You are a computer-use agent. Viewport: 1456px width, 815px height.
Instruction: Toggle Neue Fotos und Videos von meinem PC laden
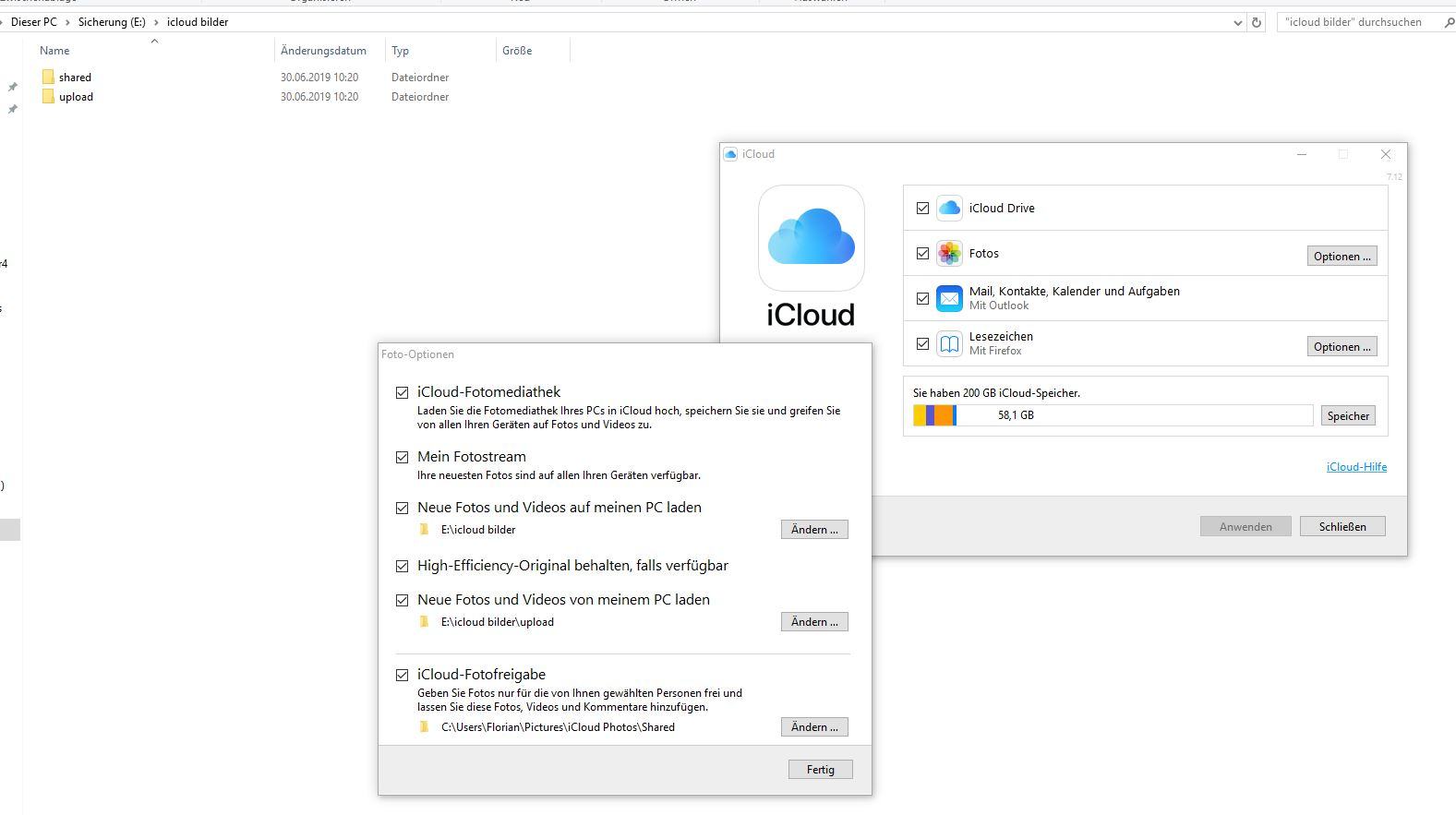click(402, 600)
